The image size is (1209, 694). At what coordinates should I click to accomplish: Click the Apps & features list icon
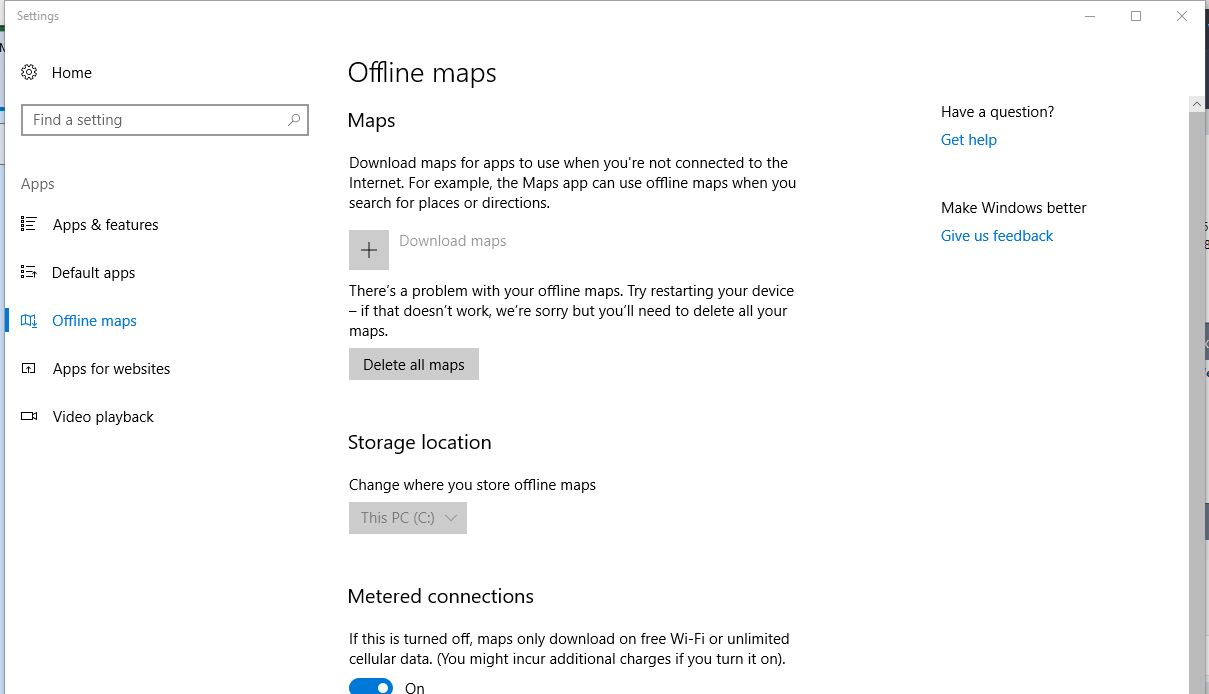[29, 224]
